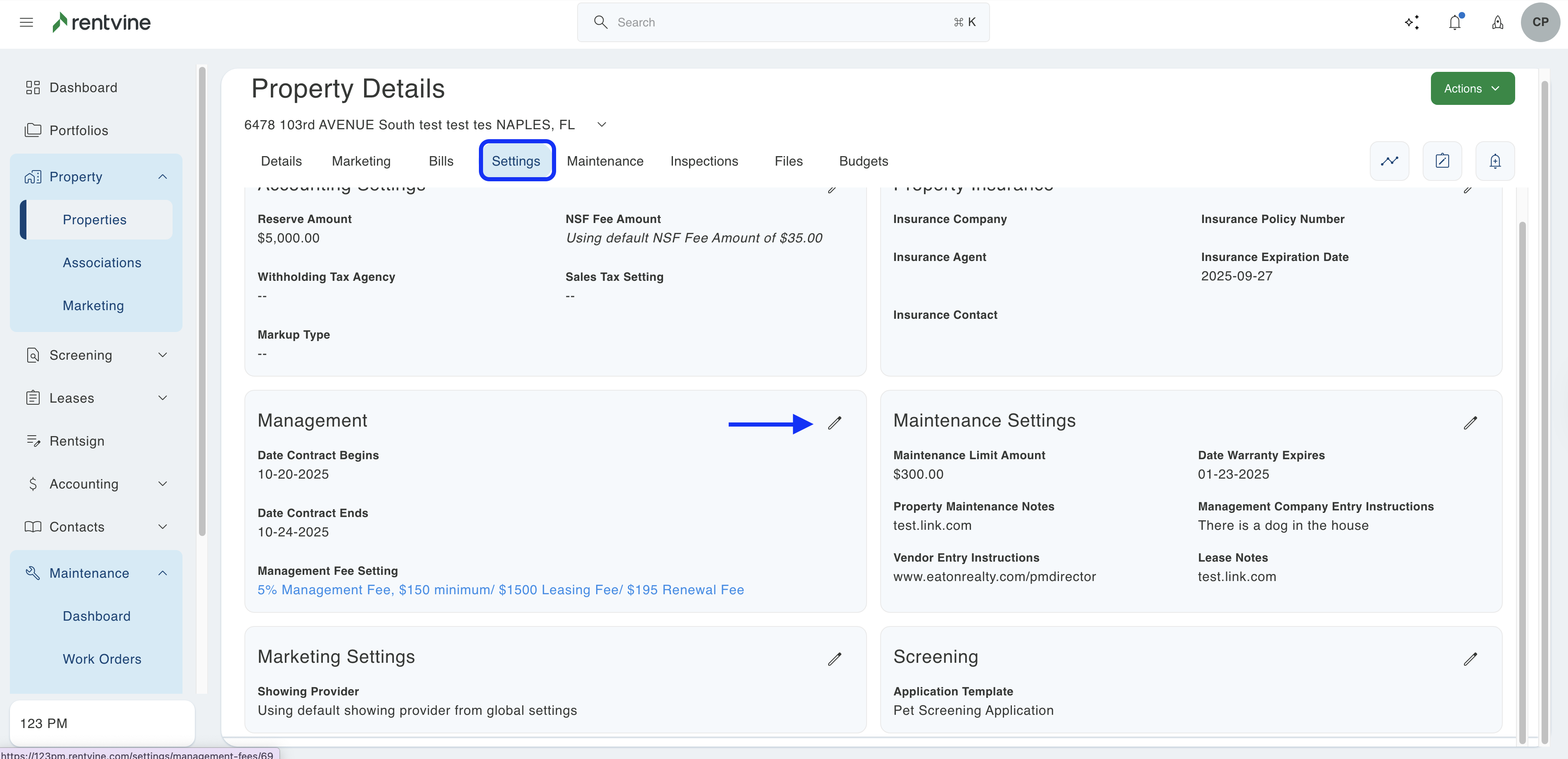Image resolution: width=1568 pixels, height=759 pixels.
Task: Go to Work Orders in sidebar
Action: pos(102,659)
